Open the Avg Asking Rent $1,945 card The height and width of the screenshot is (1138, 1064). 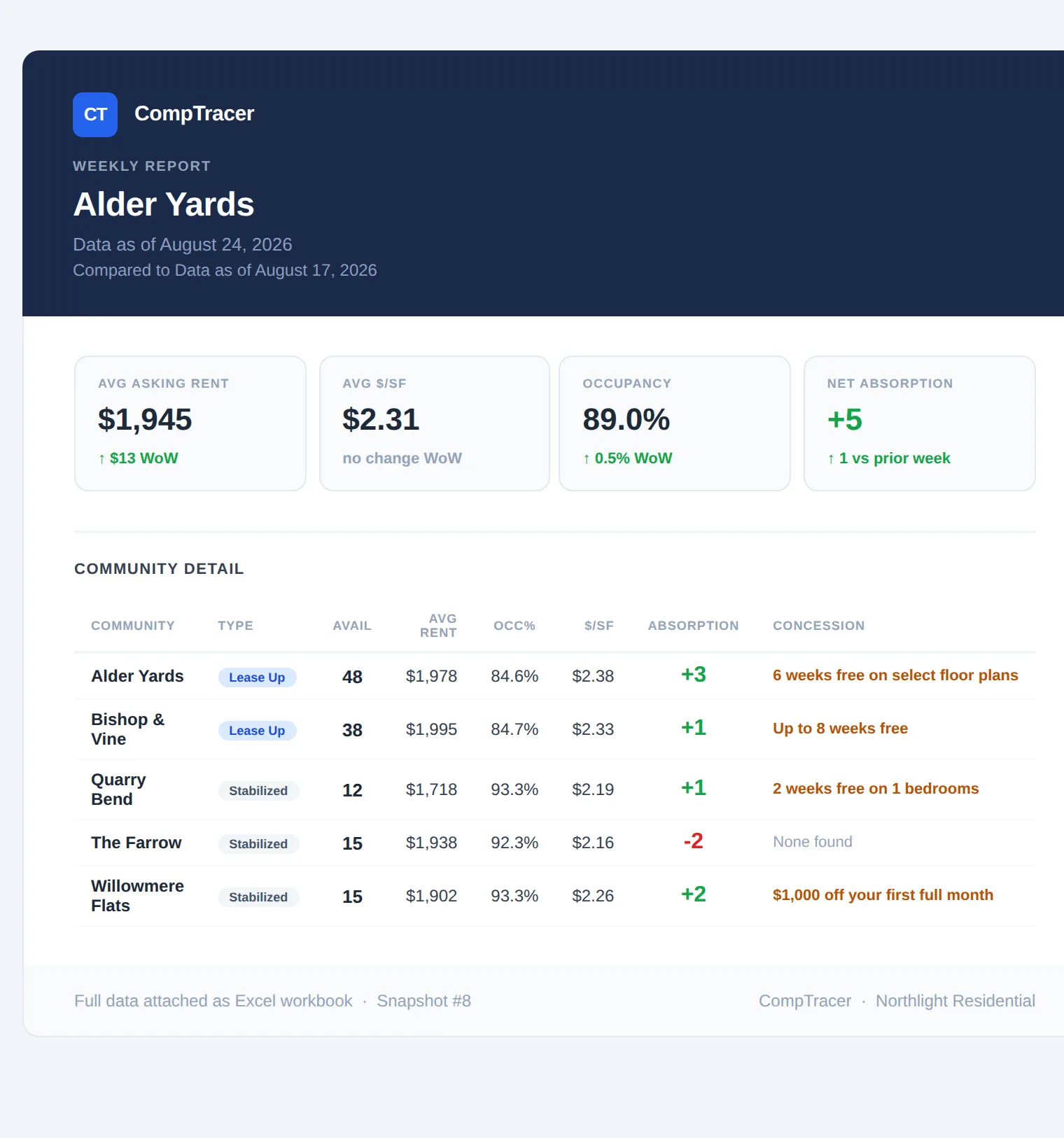point(190,423)
